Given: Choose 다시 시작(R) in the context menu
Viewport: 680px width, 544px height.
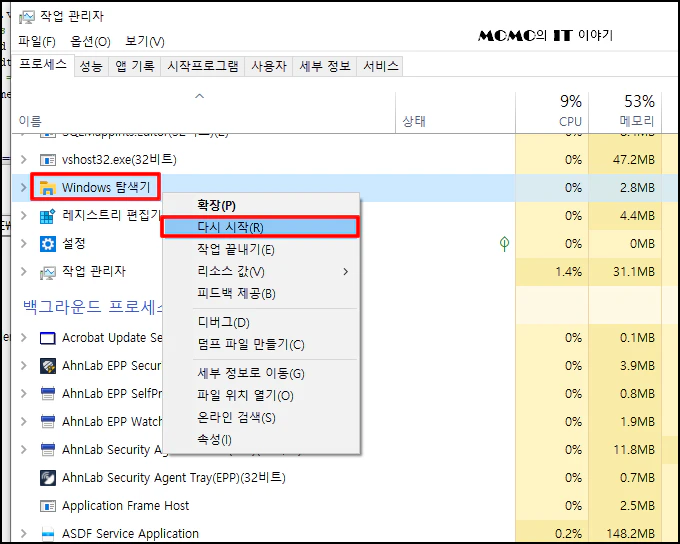Looking at the screenshot, I should (x=261, y=227).
